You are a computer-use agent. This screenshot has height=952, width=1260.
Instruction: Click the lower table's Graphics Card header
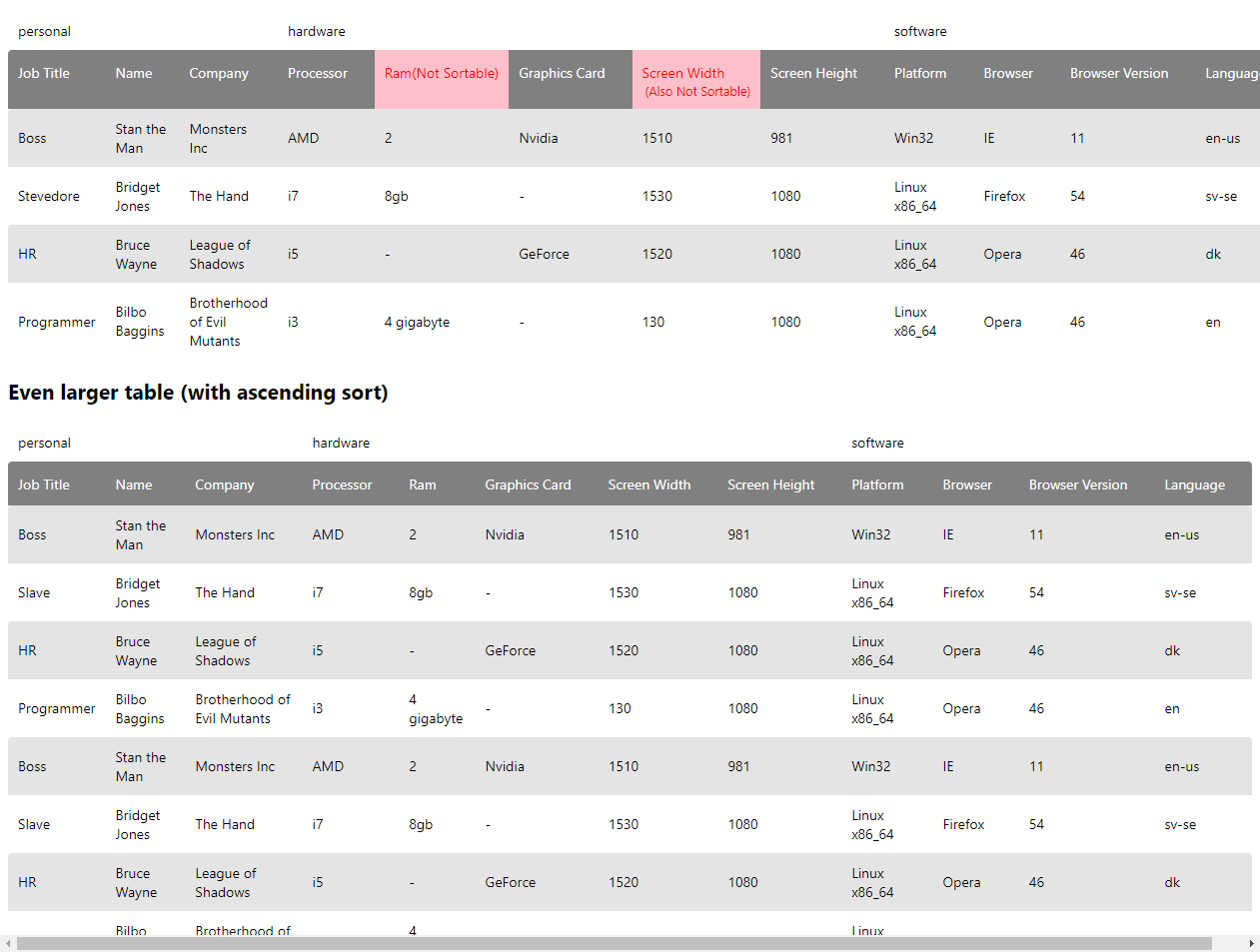(528, 485)
